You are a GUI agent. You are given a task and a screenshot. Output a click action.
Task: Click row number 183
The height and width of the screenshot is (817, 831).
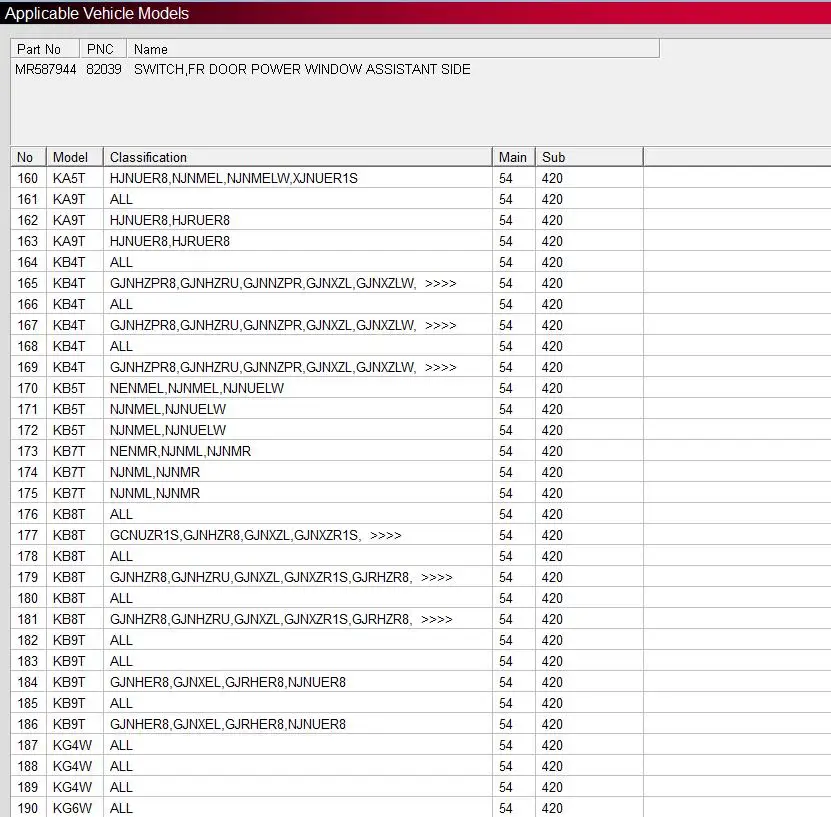[x=28, y=662]
